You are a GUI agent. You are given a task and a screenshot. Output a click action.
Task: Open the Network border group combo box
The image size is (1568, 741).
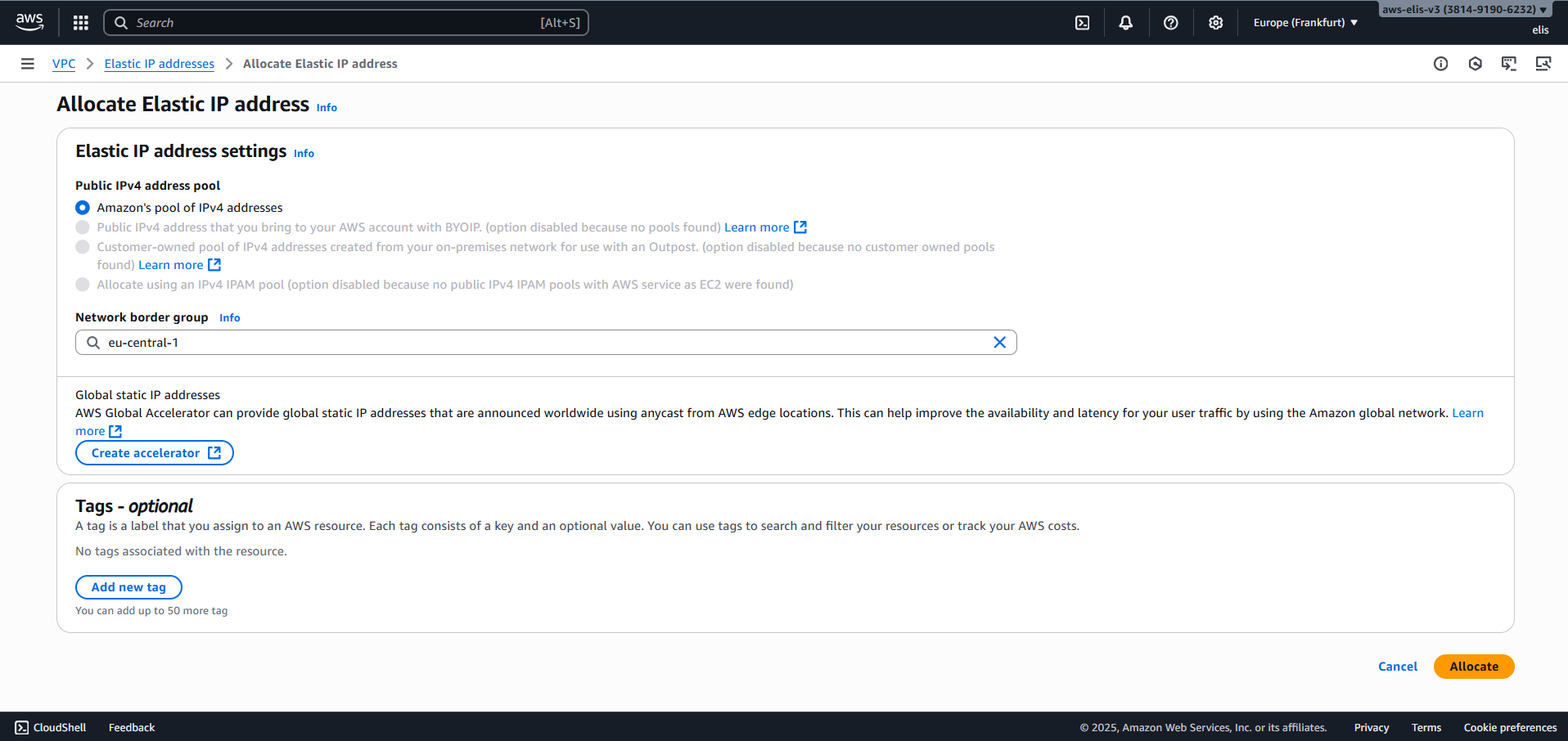coord(540,343)
